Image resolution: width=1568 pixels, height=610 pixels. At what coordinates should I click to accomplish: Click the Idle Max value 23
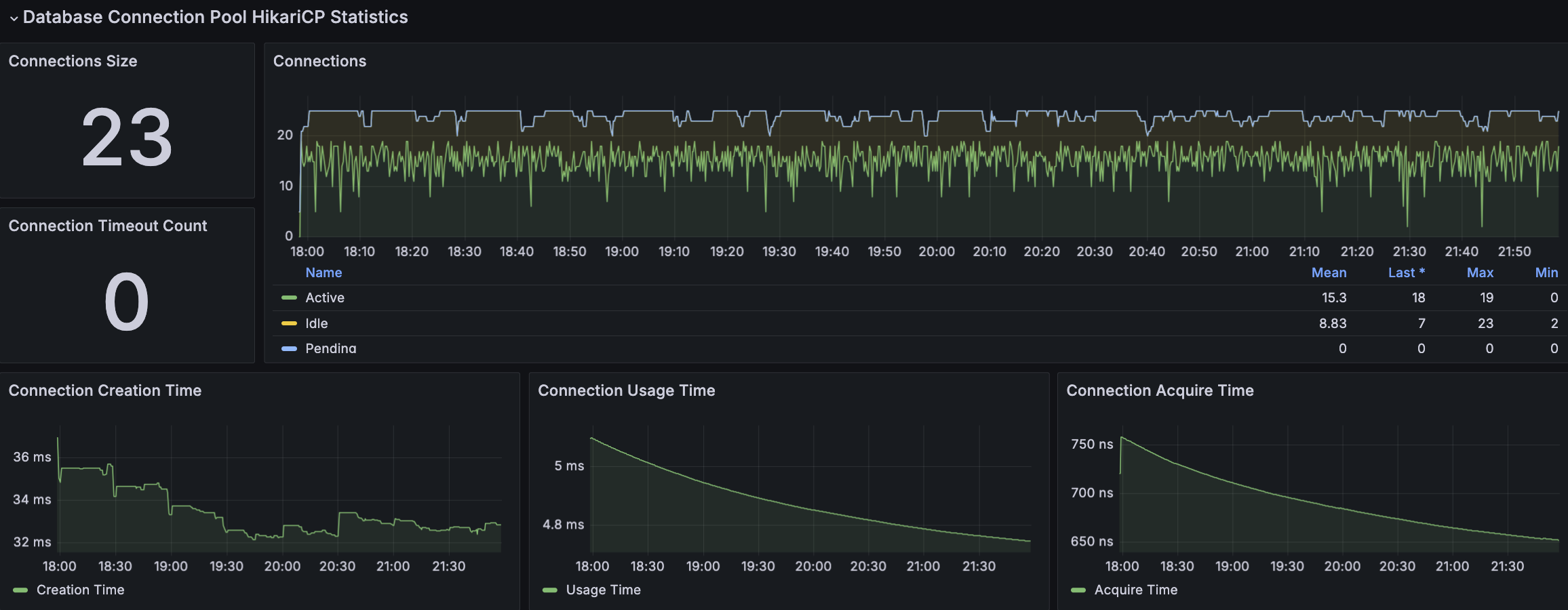[1485, 323]
